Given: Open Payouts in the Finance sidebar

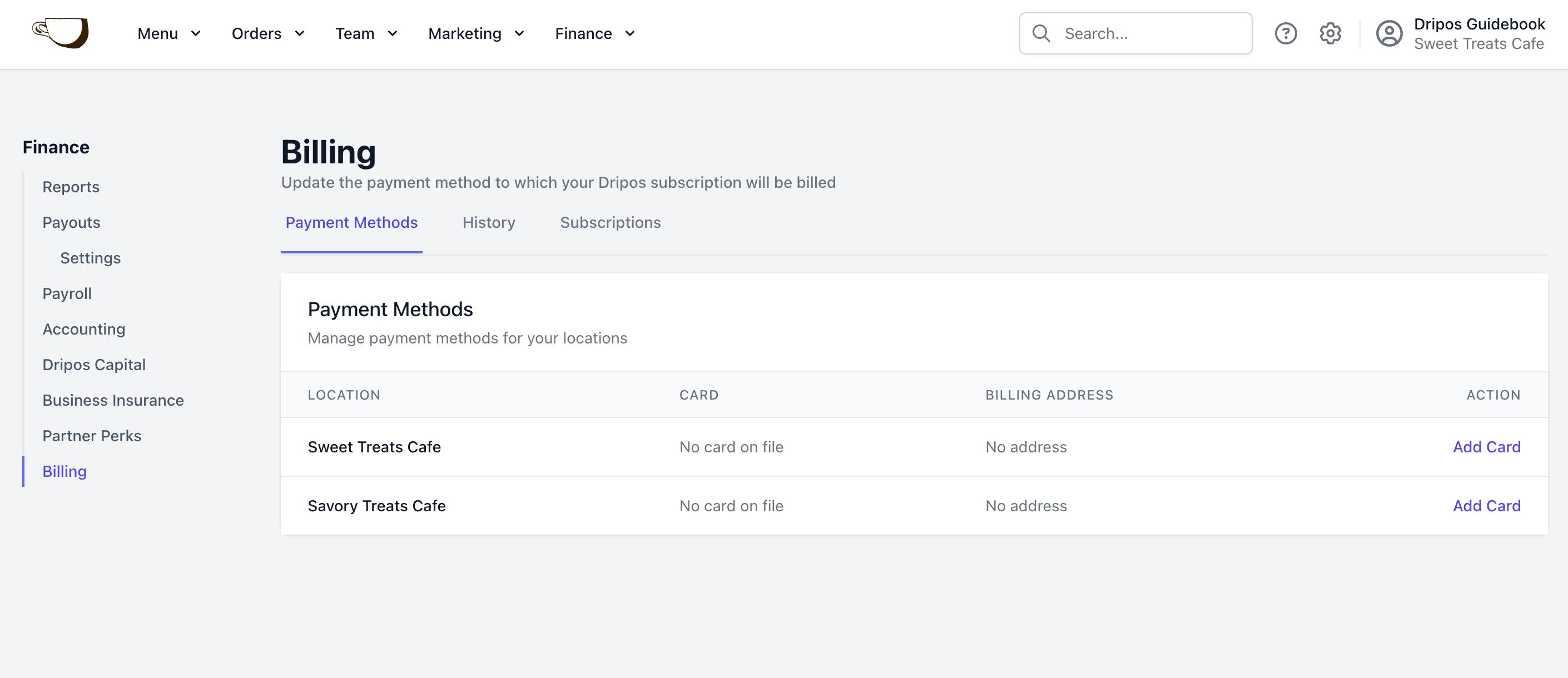Looking at the screenshot, I should [71, 223].
